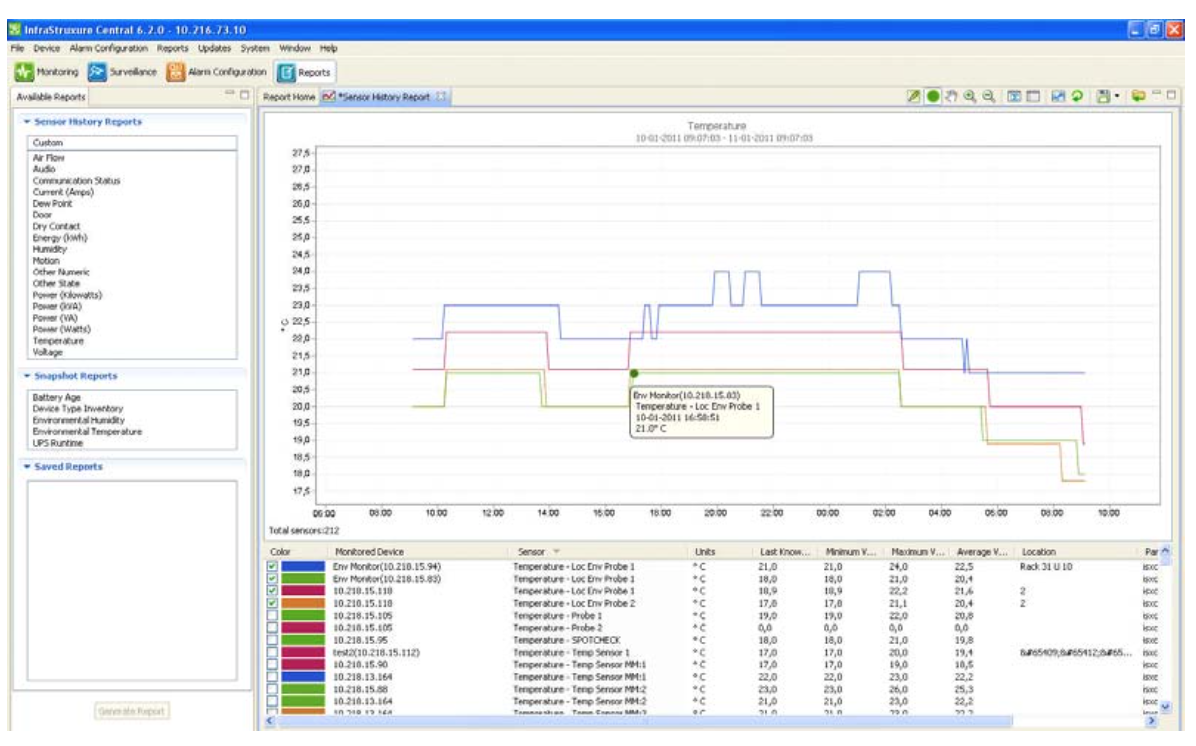Click the zoom in magnifier icon
The height and width of the screenshot is (746, 1196).
tap(968, 97)
